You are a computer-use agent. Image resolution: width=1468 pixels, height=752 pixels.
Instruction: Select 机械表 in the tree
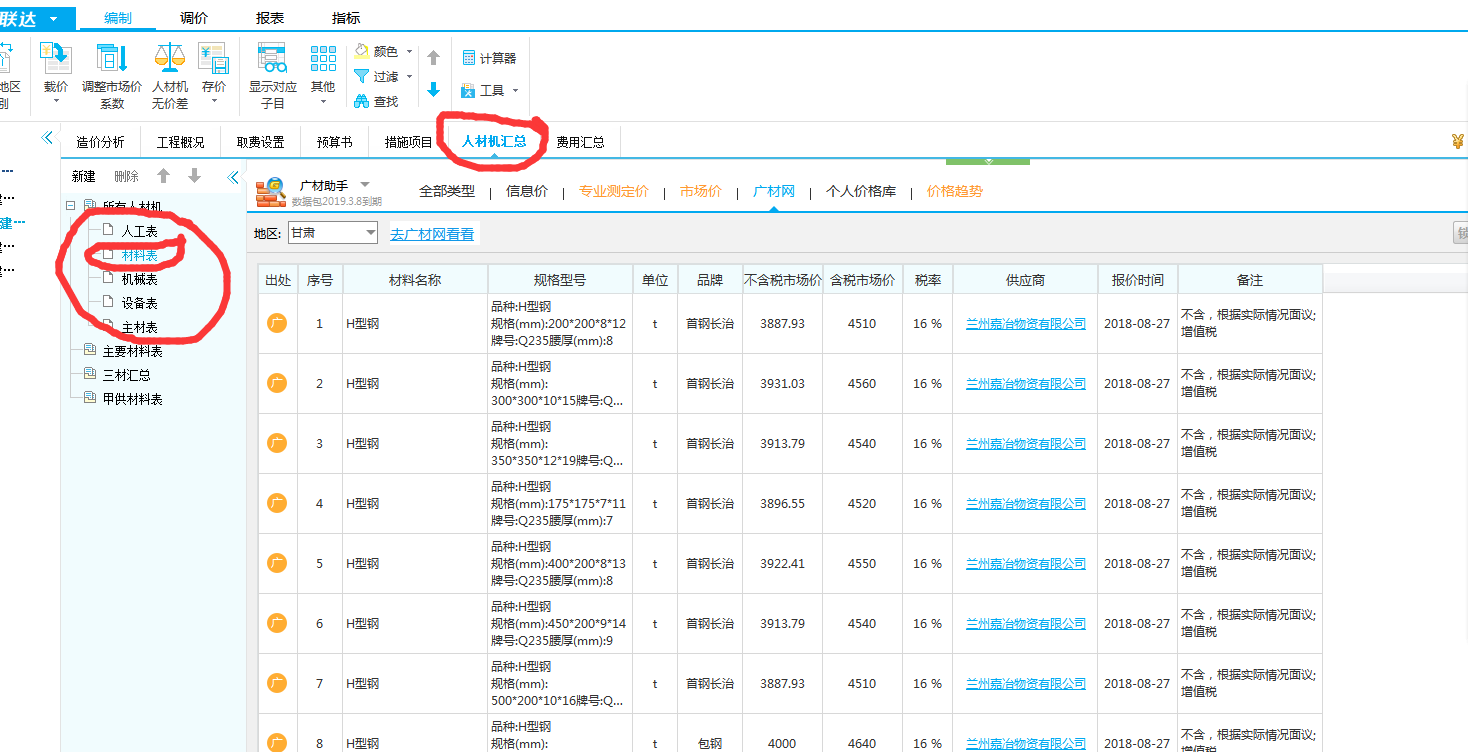pyautogui.click(x=140, y=279)
